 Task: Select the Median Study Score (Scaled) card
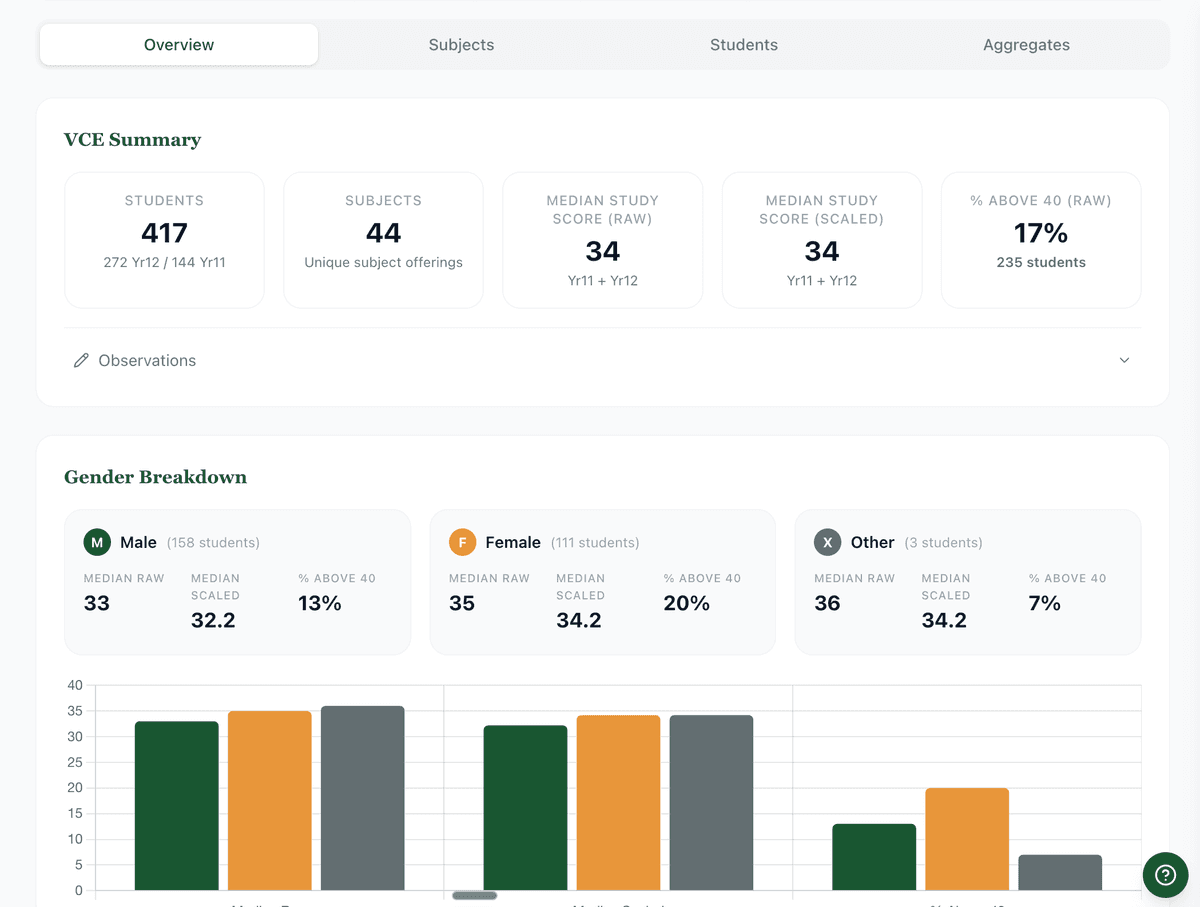822,240
